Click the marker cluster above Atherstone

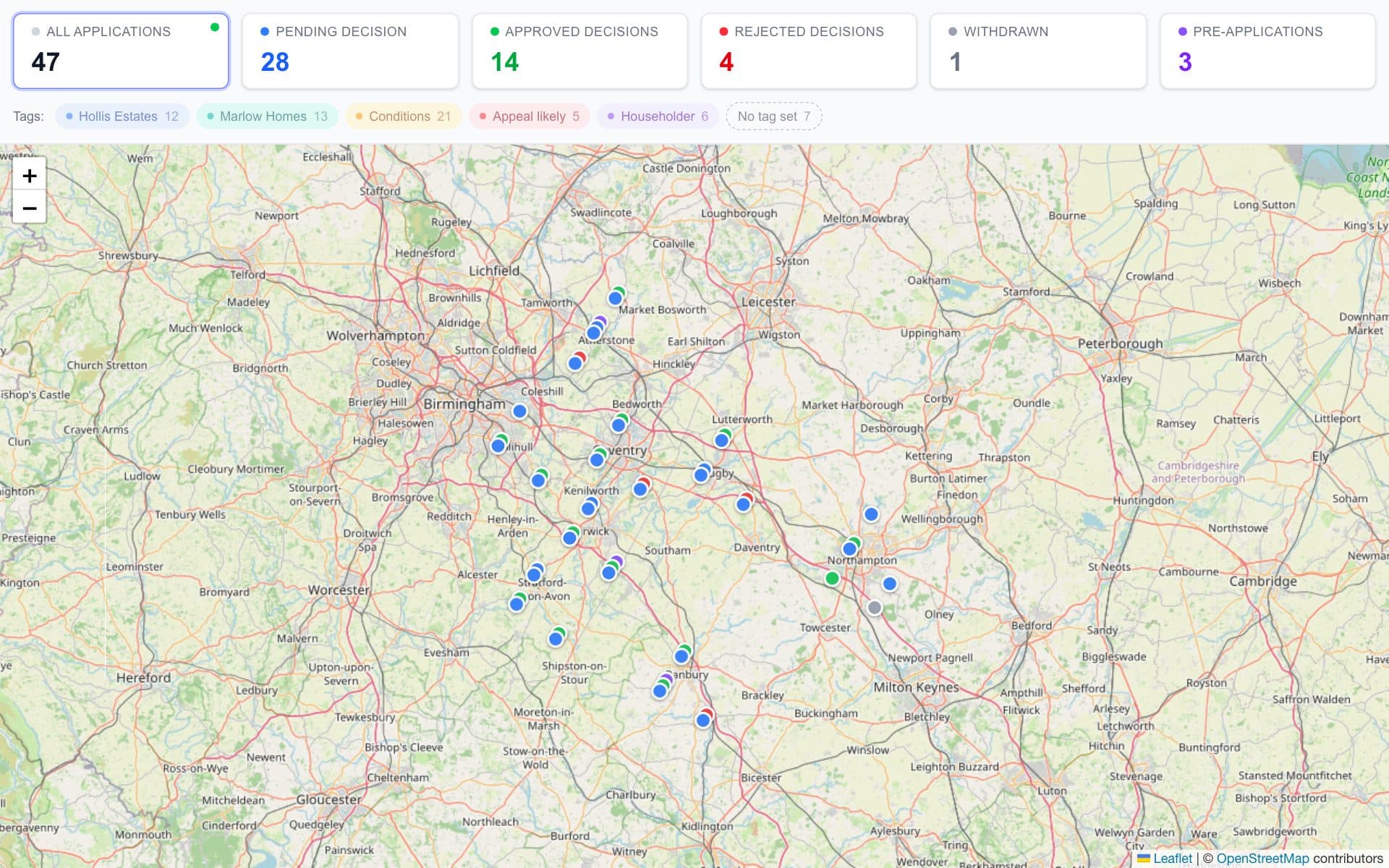pyautogui.click(x=594, y=332)
